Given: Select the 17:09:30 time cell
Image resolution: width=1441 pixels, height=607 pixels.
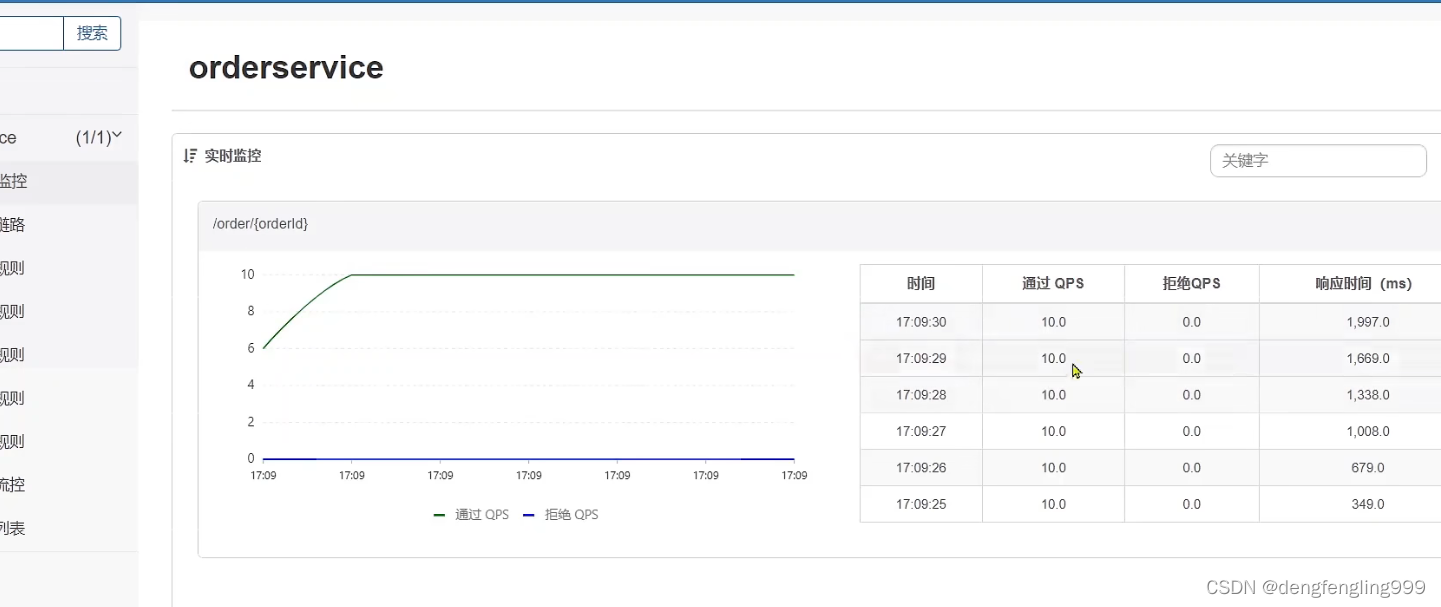Looking at the screenshot, I should pos(920,322).
